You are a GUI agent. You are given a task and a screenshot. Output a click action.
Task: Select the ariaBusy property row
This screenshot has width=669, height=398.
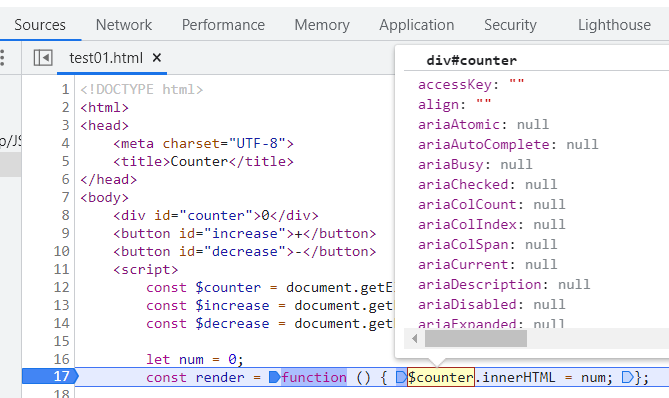click(x=475, y=165)
